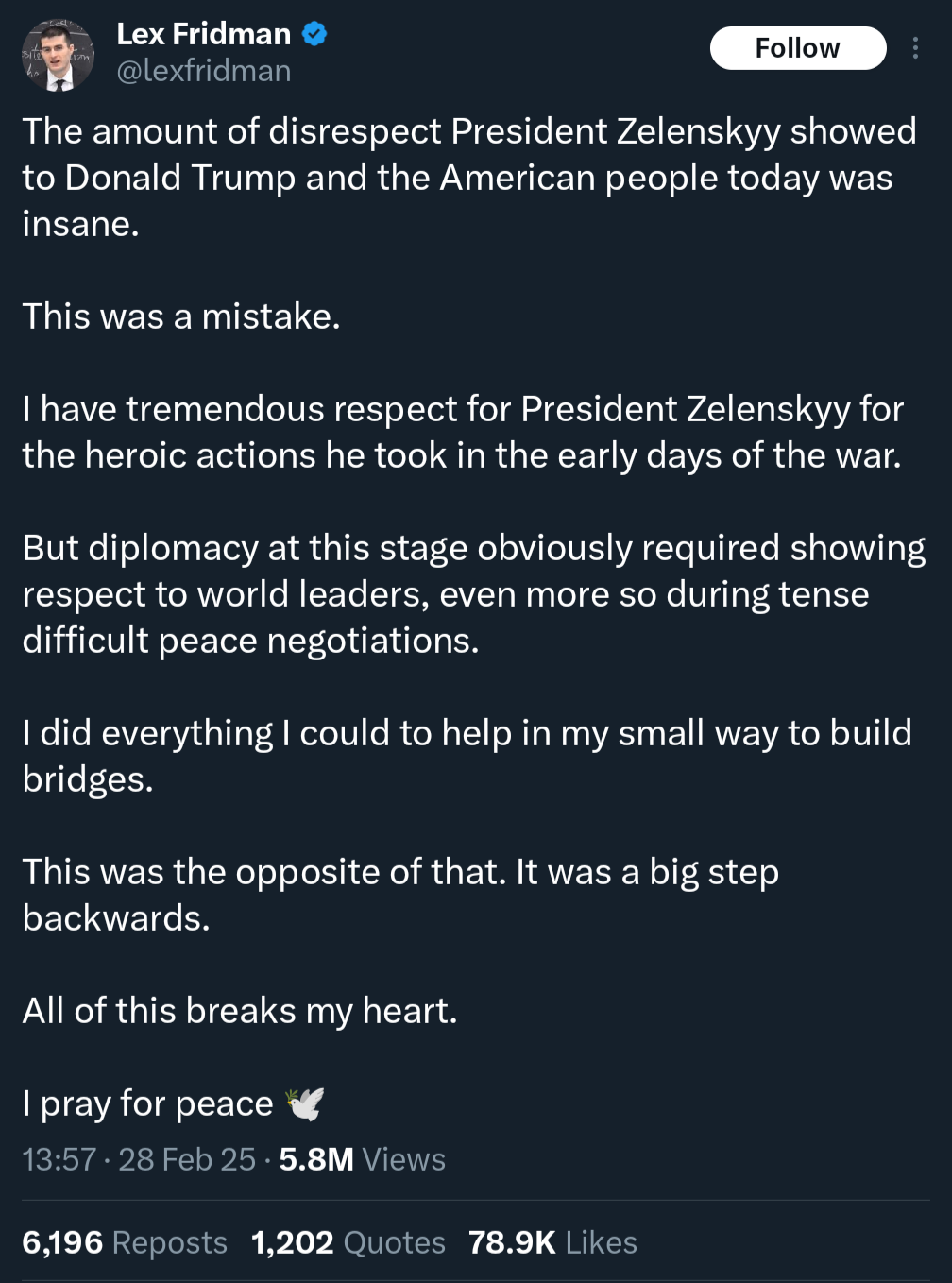The height and width of the screenshot is (1283, 952).
Task: View the 78.9K Likes list
Action: coord(552,1242)
